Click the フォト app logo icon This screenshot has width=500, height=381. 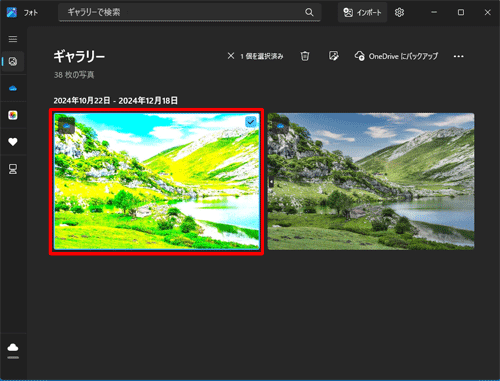[12, 13]
